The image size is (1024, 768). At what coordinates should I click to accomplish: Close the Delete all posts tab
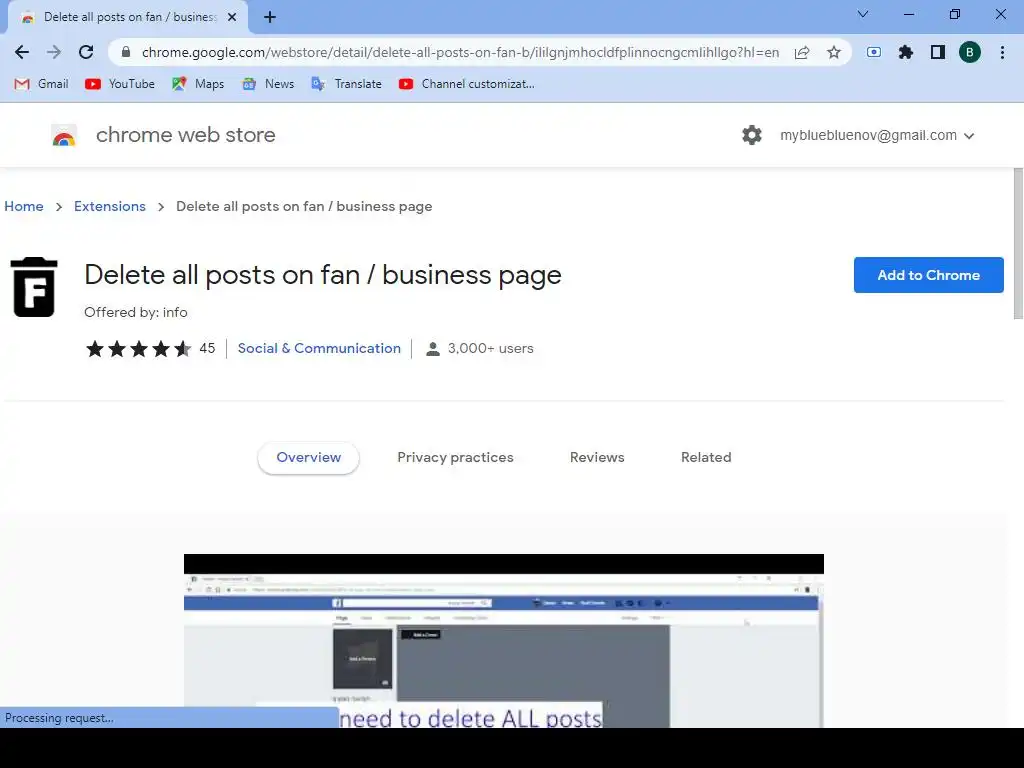(x=232, y=18)
